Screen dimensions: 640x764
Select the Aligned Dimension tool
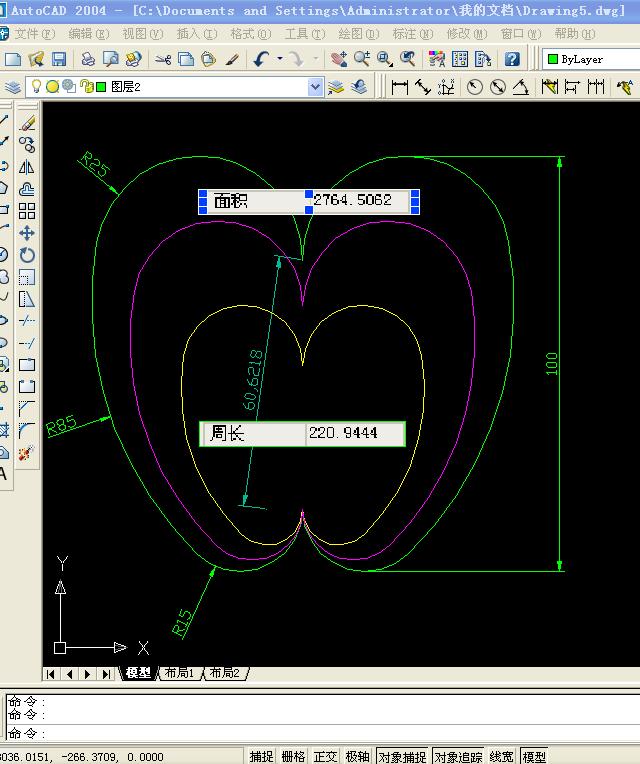(422, 87)
